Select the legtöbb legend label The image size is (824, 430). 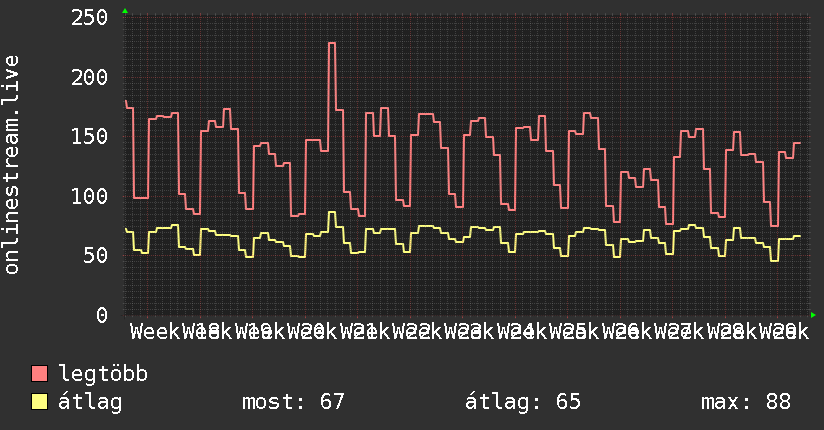tap(103, 373)
